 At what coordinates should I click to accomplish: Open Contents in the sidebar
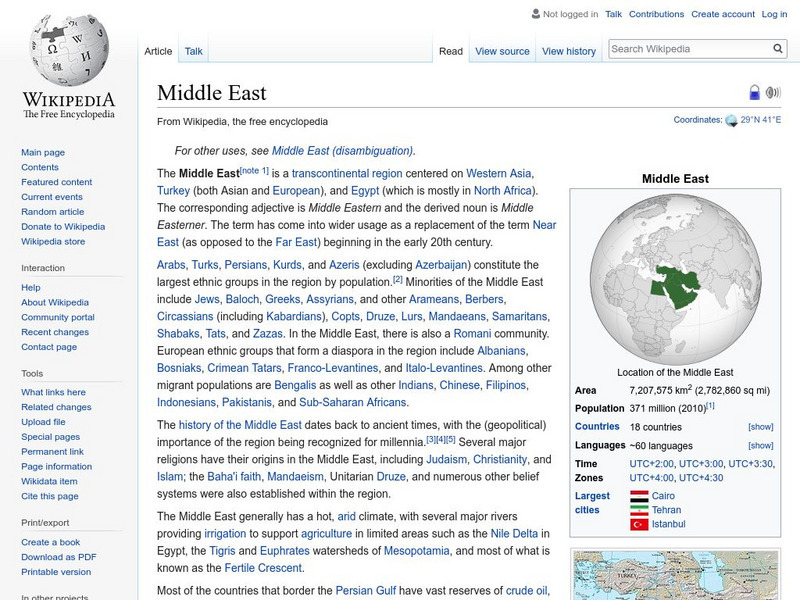40,167
